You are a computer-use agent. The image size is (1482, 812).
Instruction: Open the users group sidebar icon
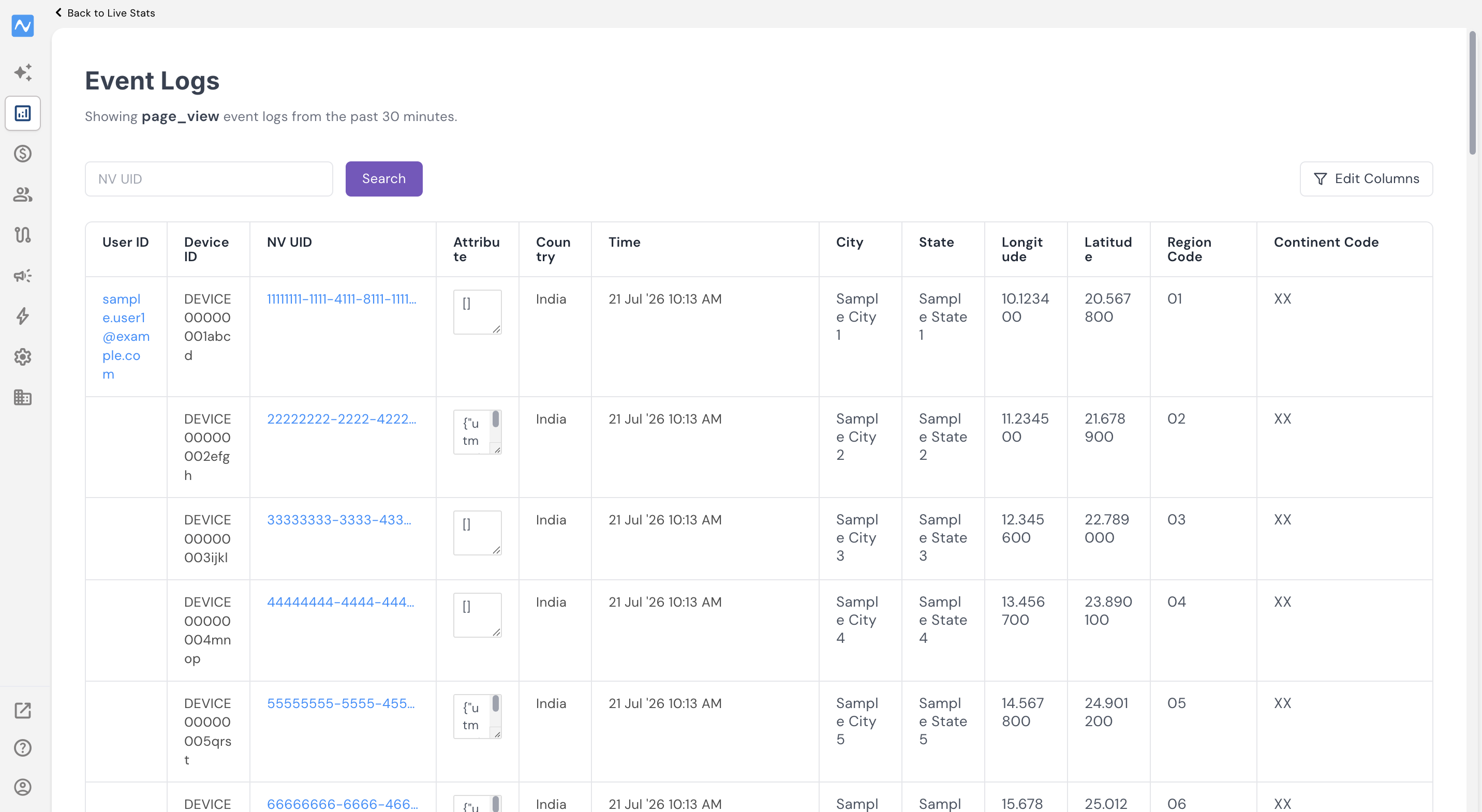22,194
